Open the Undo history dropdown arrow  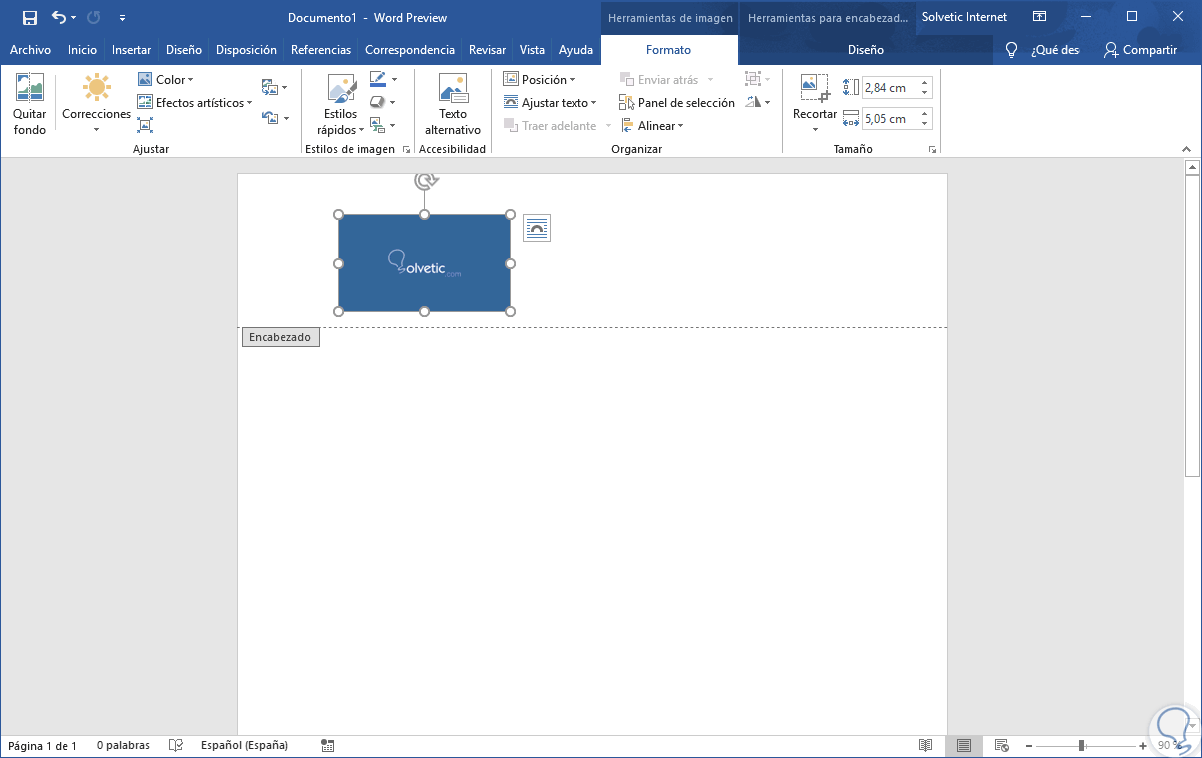[74, 17]
